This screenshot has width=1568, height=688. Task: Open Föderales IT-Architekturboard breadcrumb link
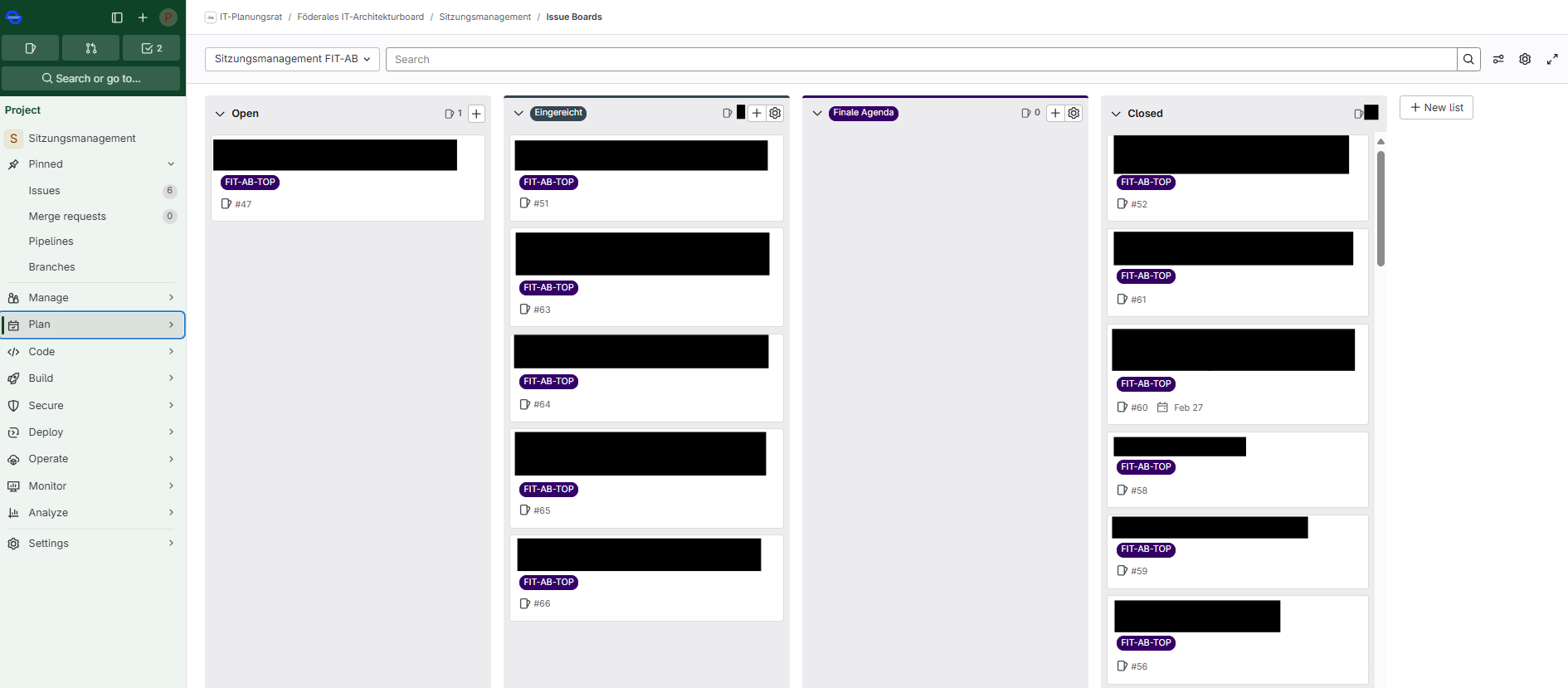(x=360, y=17)
